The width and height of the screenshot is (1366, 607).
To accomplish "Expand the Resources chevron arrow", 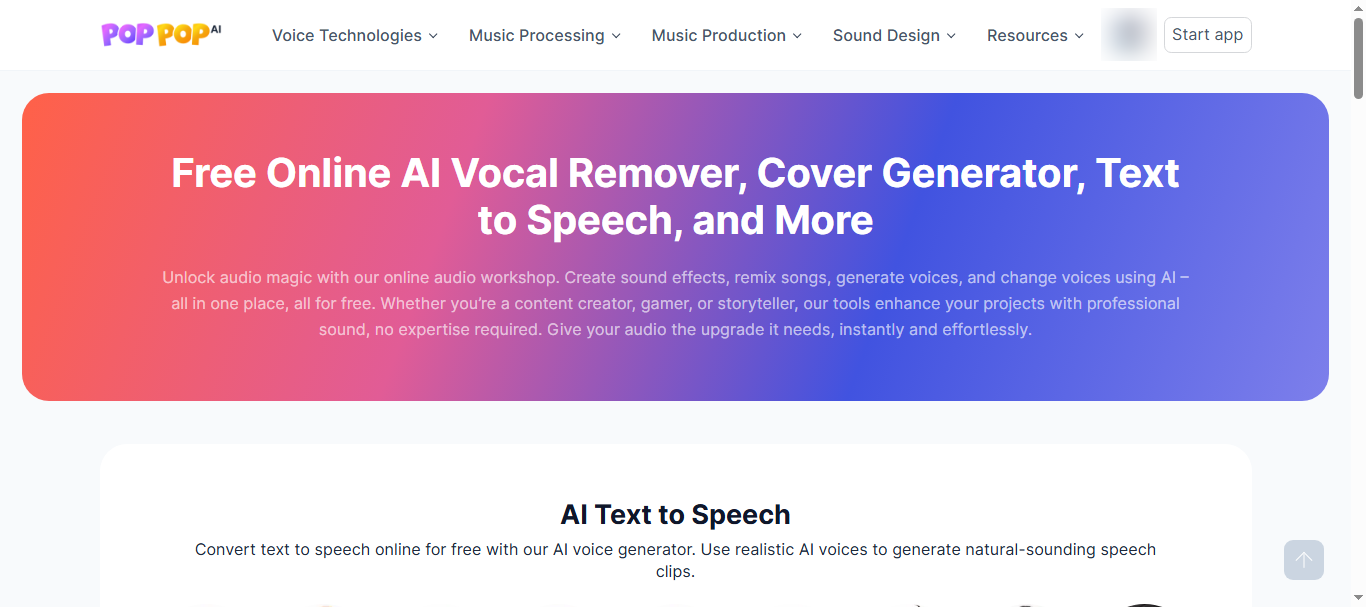I will pos(1079,36).
